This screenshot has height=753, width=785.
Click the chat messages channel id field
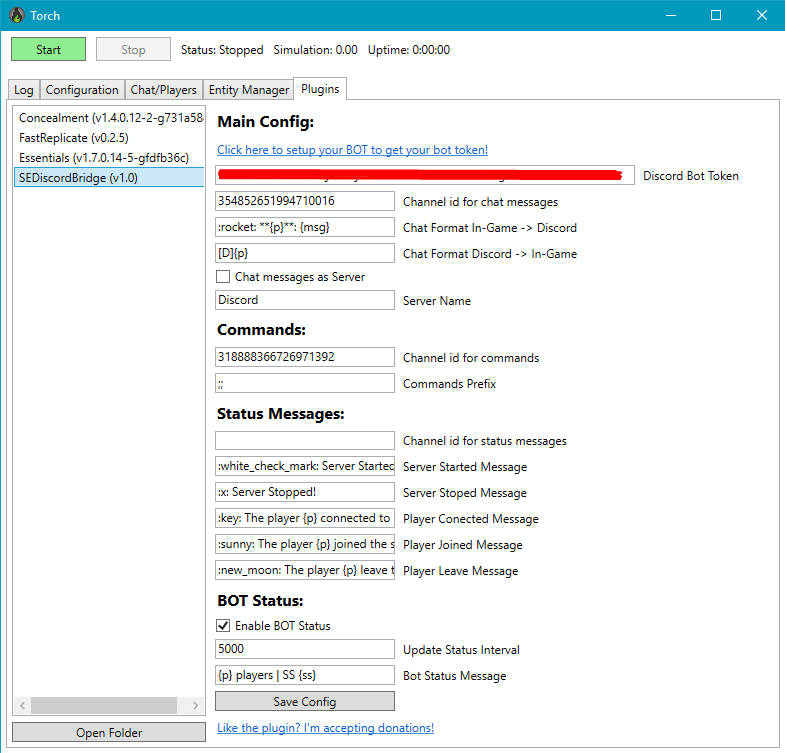(x=305, y=201)
